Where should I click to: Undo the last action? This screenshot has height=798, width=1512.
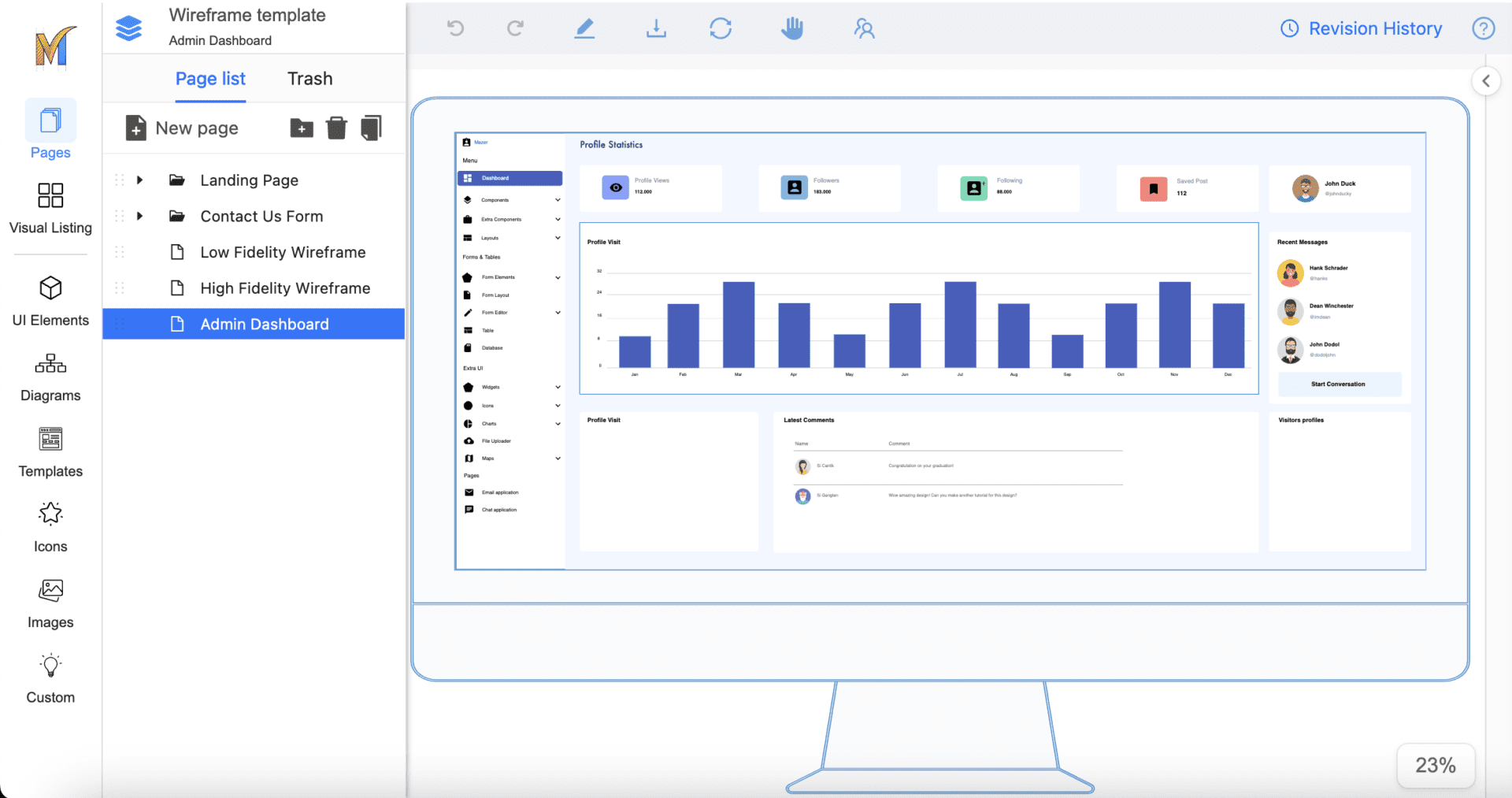455,28
